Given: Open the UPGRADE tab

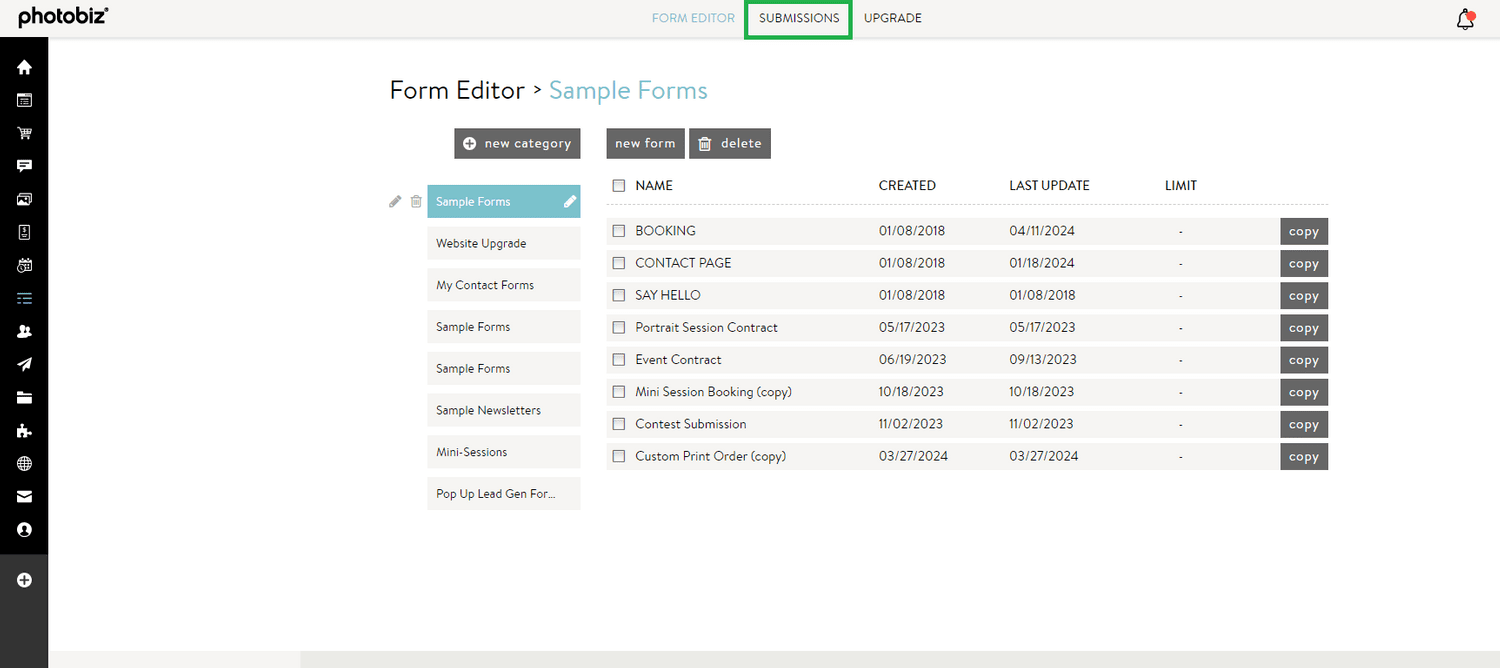Looking at the screenshot, I should tap(892, 18).
